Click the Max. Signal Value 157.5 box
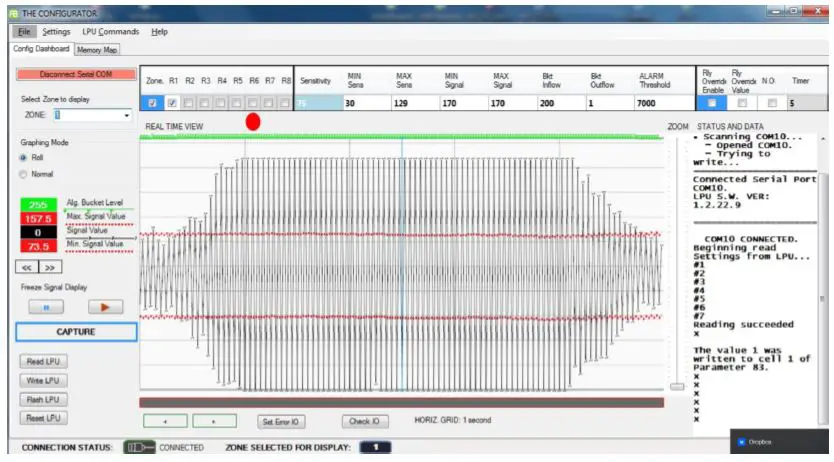 38,219
